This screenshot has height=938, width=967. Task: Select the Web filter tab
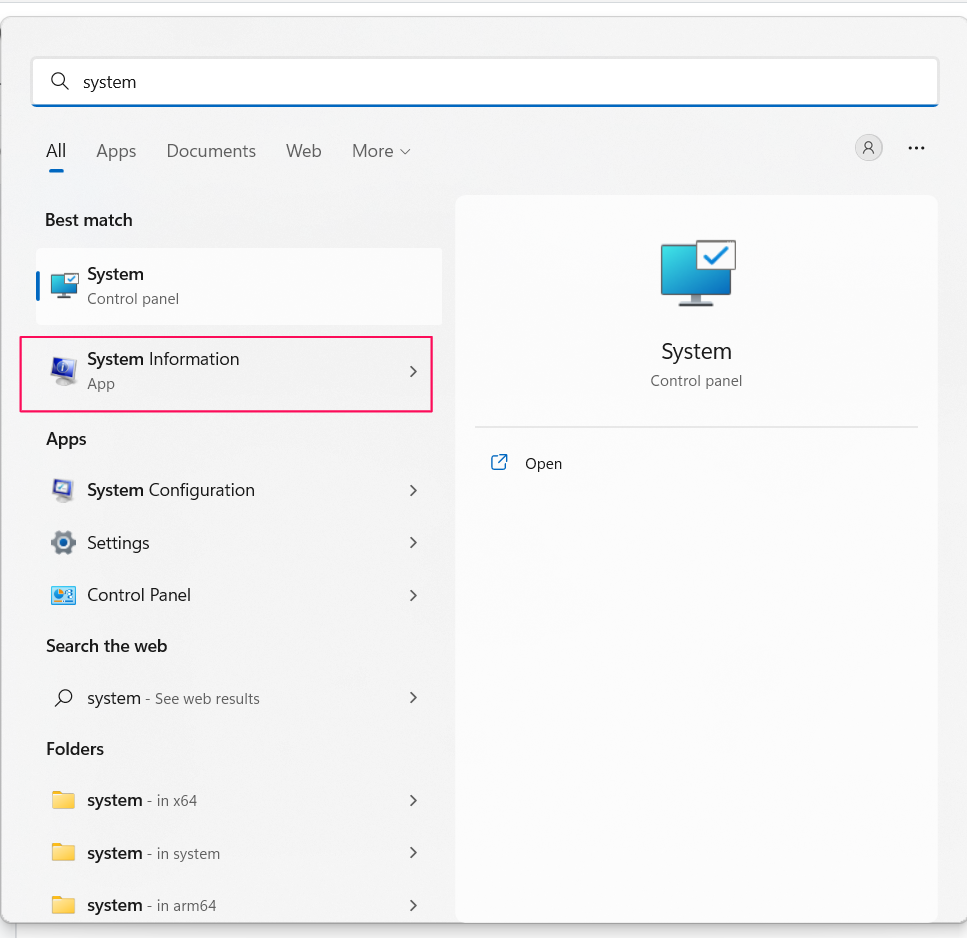303,151
